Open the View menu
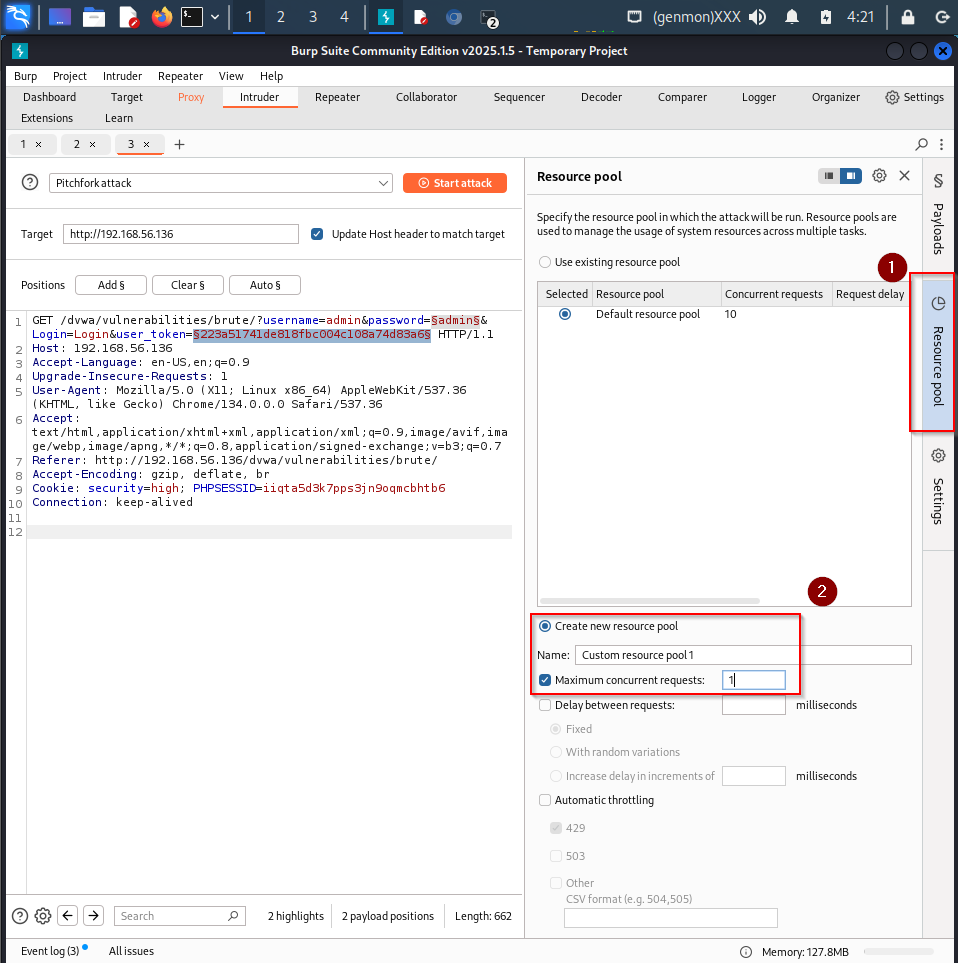The height and width of the screenshot is (963, 958). pyautogui.click(x=231, y=76)
